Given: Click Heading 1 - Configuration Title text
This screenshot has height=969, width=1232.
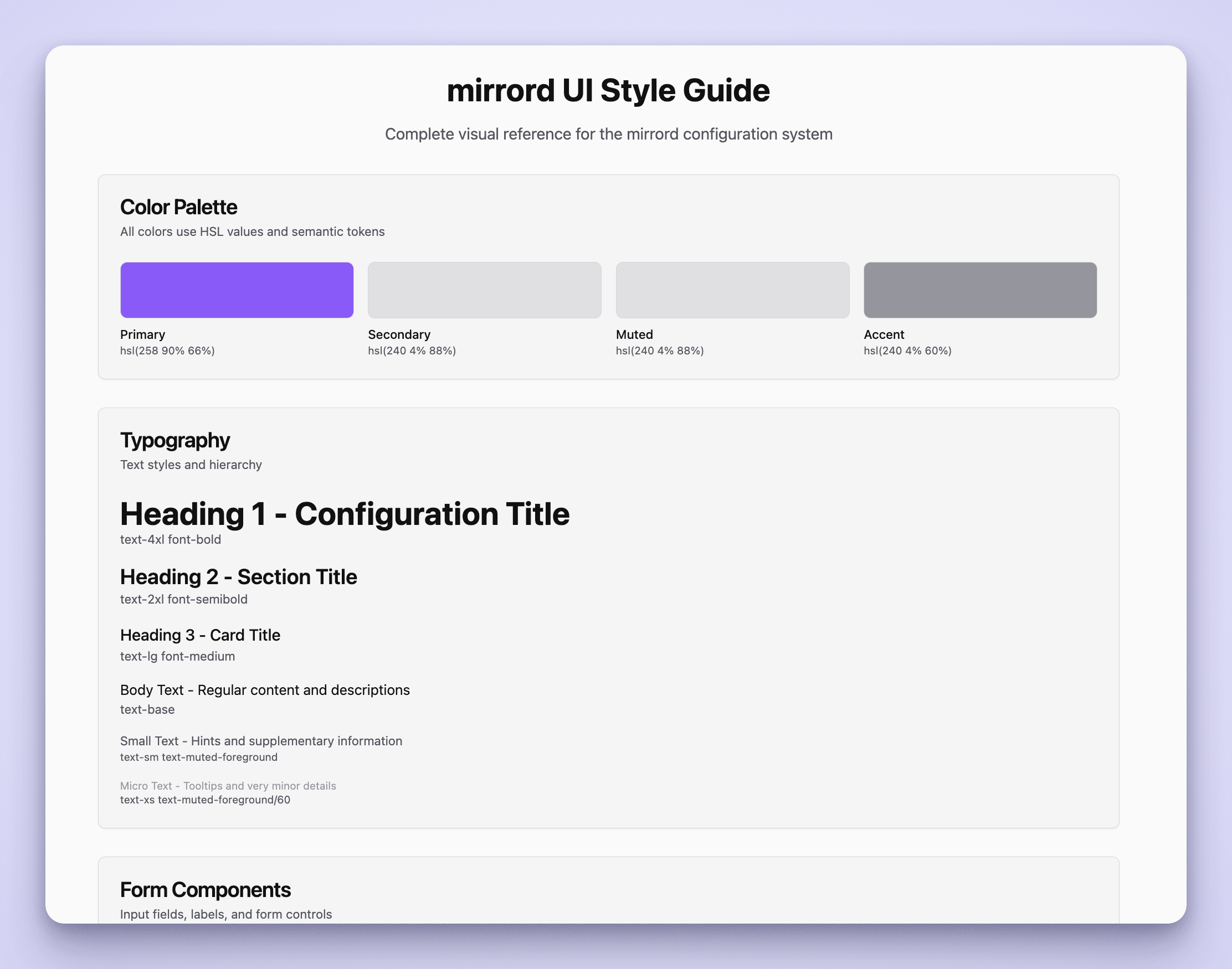Looking at the screenshot, I should (x=345, y=514).
